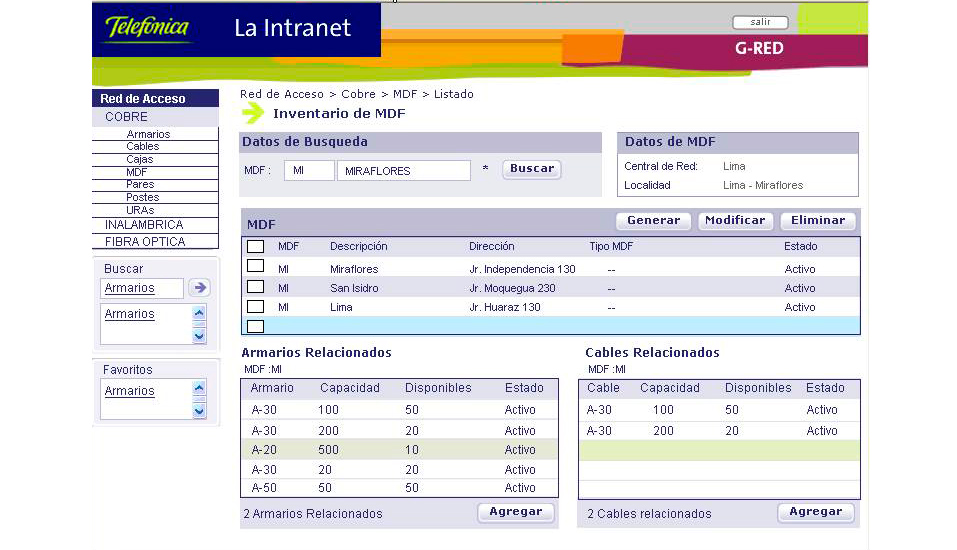Click the MIRAFLORES text input field
This screenshot has width=957, height=550.
(403, 171)
